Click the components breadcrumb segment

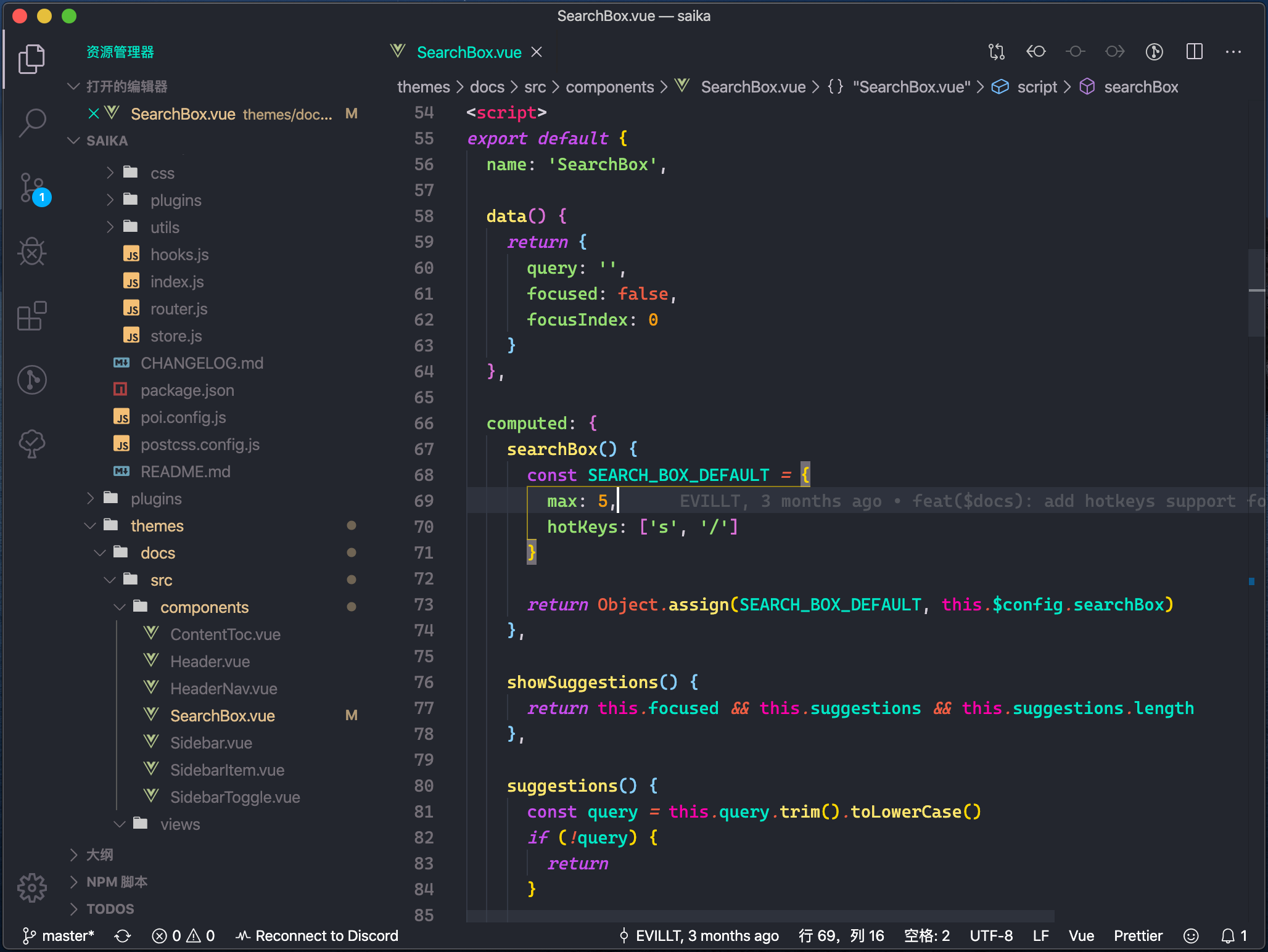click(609, 87)
